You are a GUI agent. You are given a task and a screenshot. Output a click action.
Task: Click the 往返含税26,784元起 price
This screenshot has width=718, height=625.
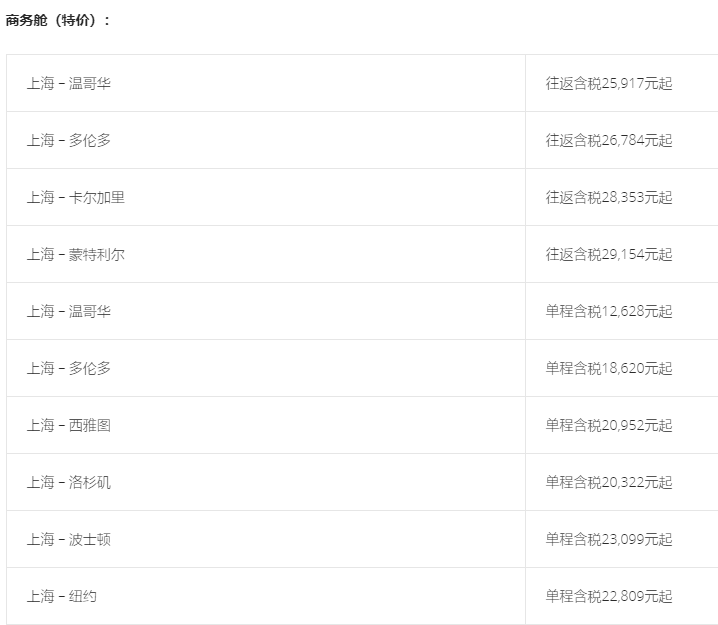(609, 141)
